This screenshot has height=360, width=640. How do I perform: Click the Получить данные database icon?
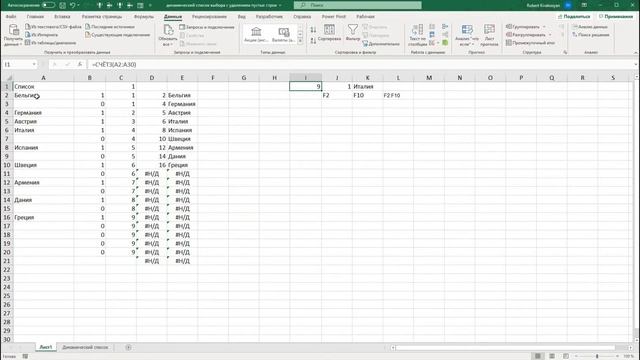pos(13,30)
